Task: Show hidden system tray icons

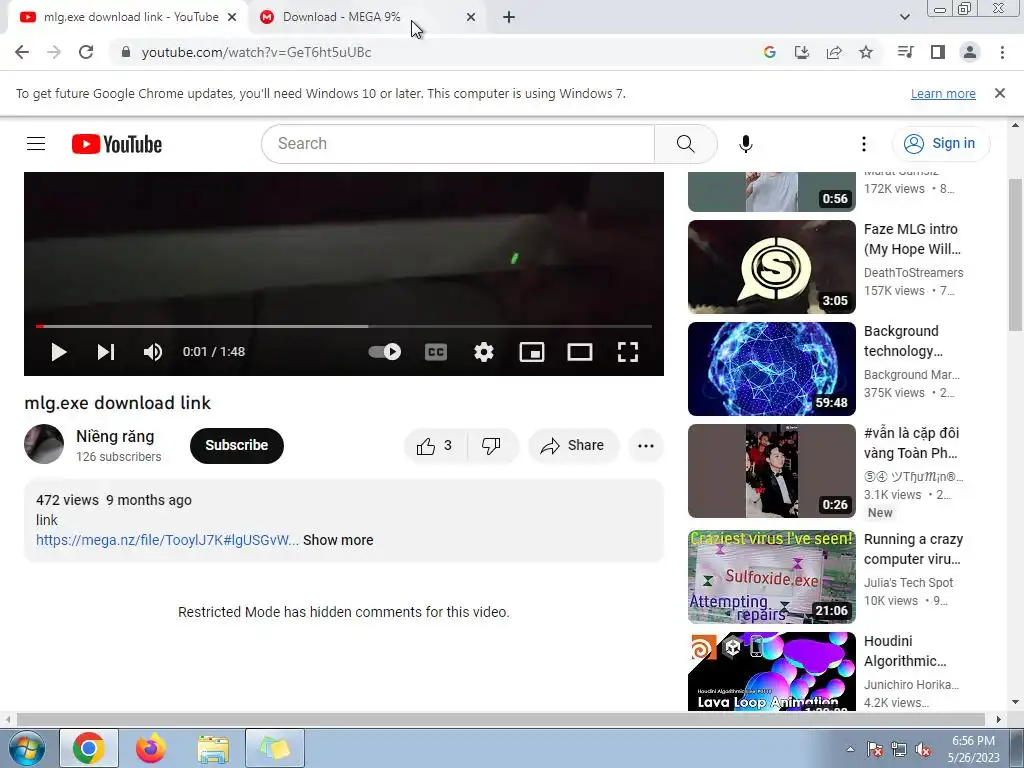Action: click(x=850, y=749)
